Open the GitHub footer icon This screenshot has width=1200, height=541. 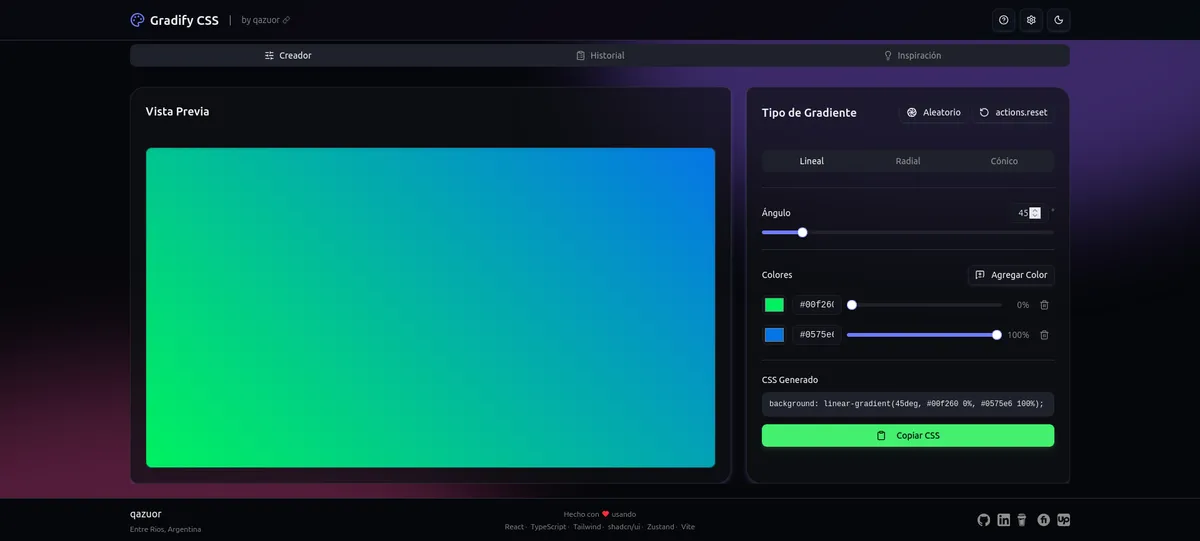pos(983,520)
